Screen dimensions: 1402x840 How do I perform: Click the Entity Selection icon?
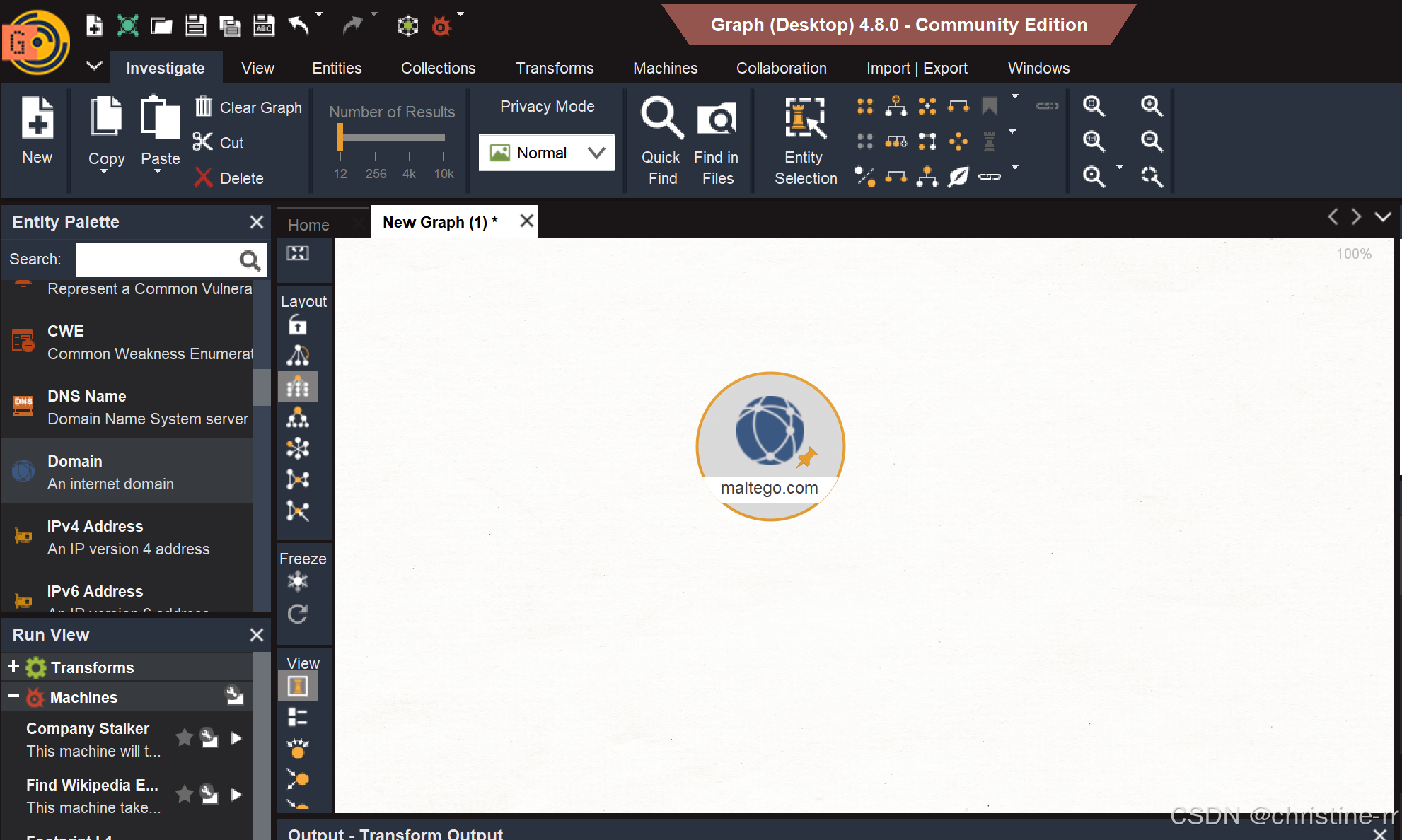point(805,118)
